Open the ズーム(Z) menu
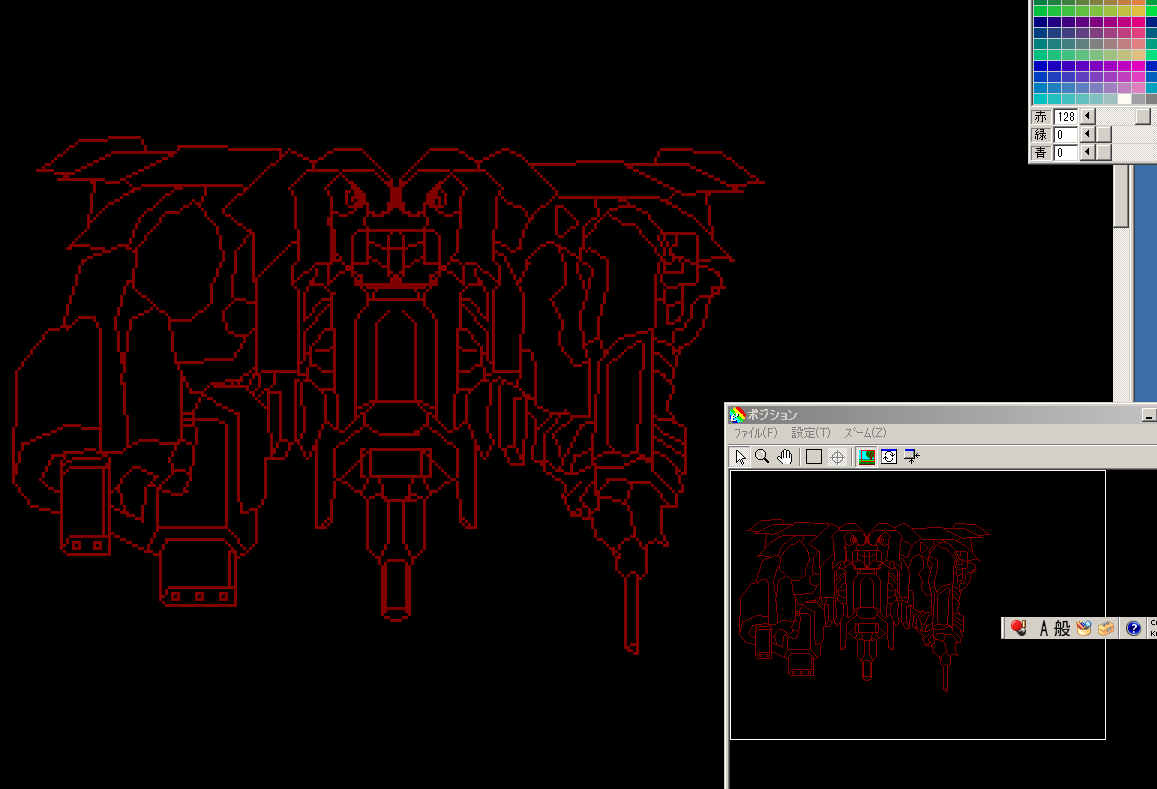1157x789 pixels. click(x=865, y=433)
